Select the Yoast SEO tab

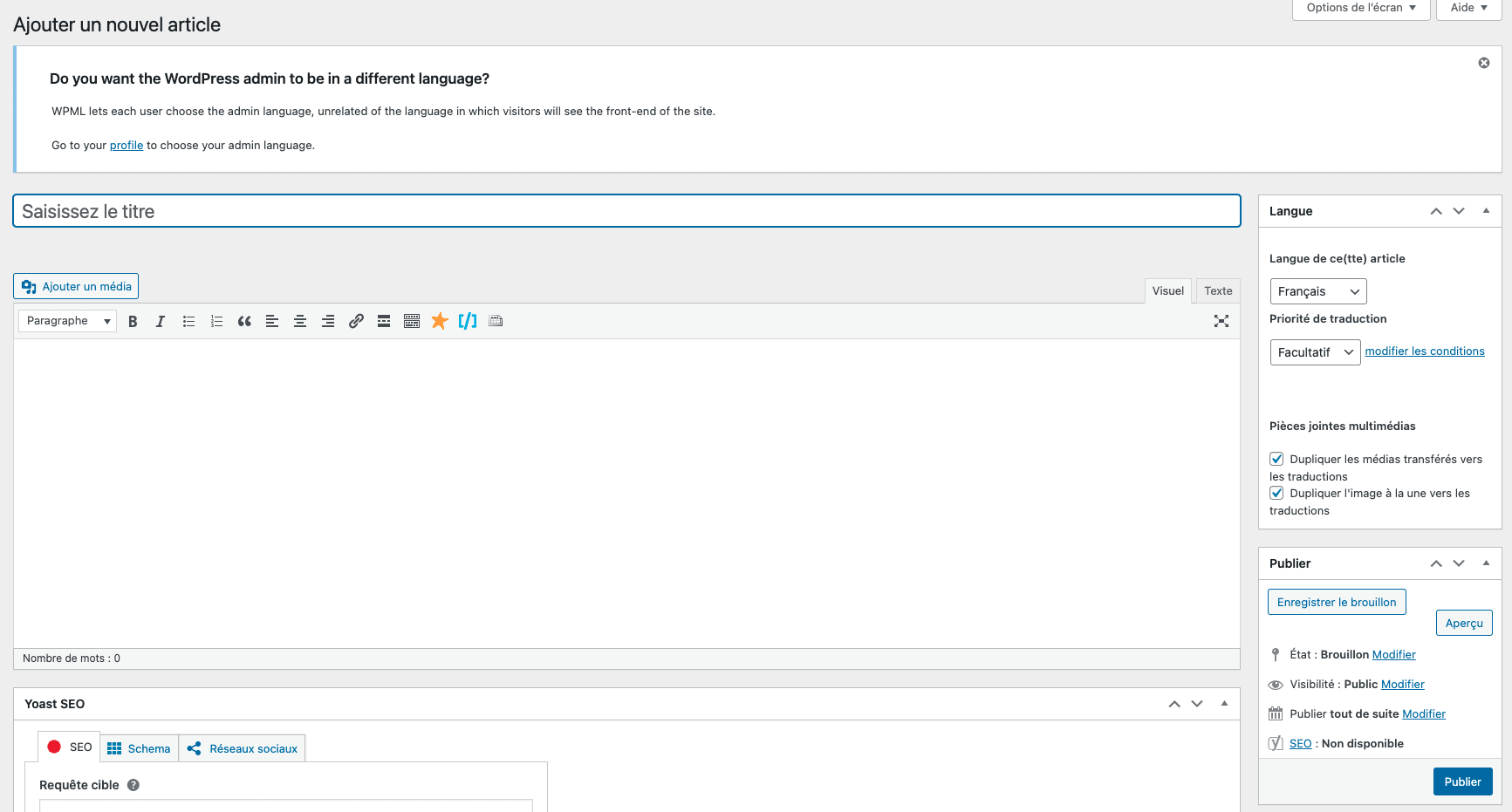pyautogui.click(x=69, y=747)
